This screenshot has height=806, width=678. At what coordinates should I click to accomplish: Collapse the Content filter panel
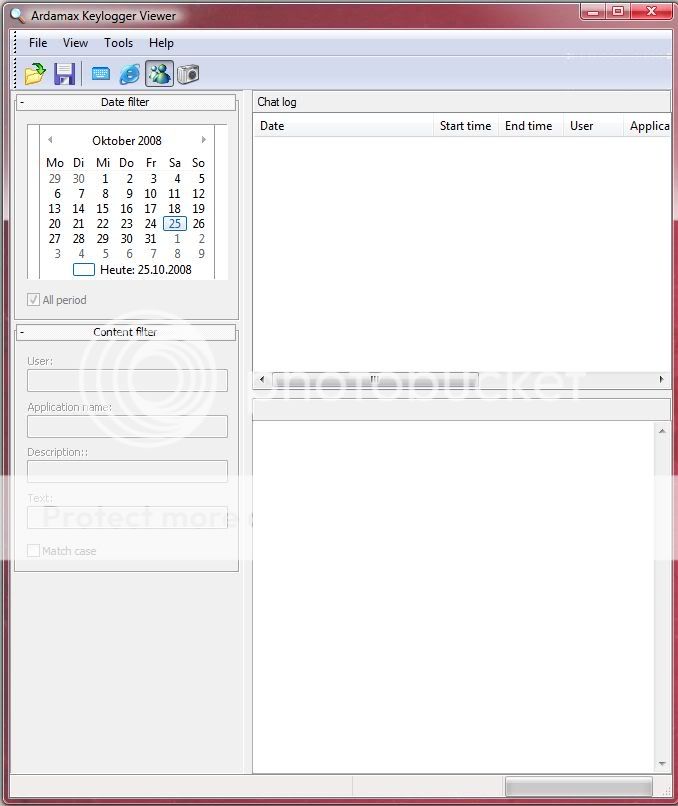22,332
